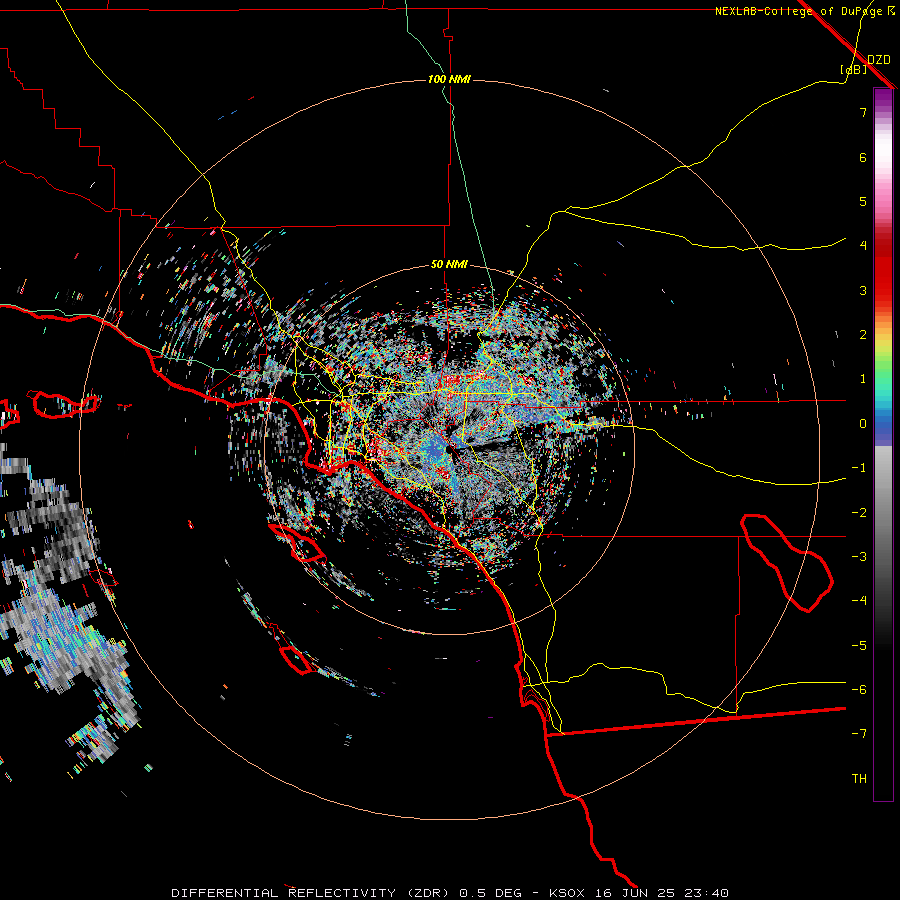The width and height of the screenshot is (900, 900).
Task: Click the -1 value on the color scale
Action: (859, 468)
